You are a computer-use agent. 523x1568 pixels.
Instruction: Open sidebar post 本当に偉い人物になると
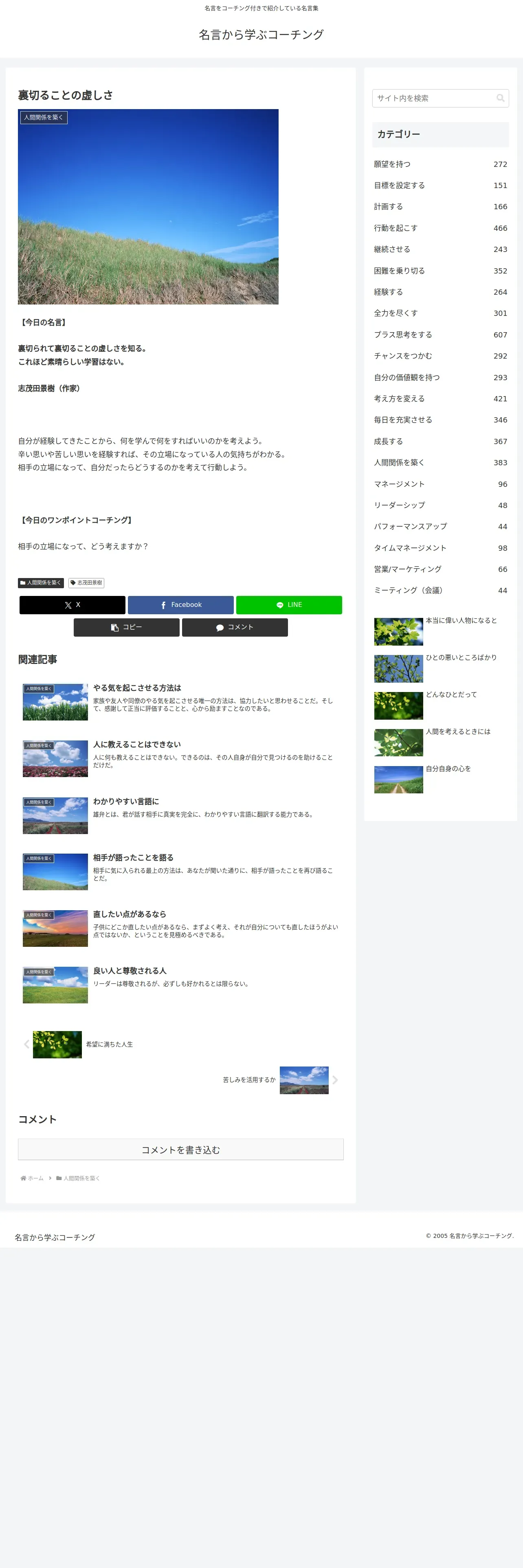(x=440, y=632)
